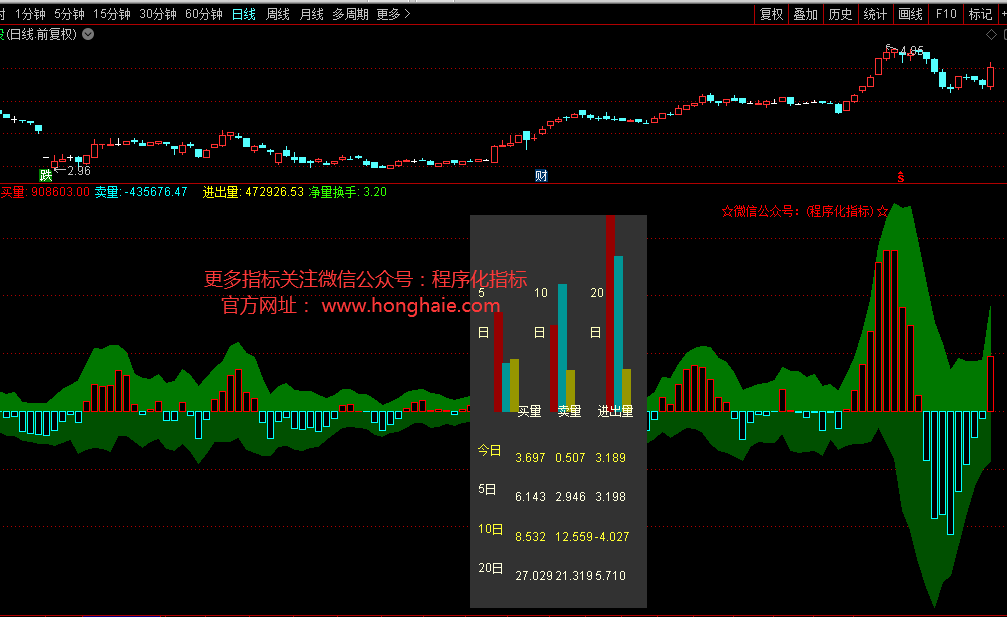1007x617 pixels.
Task: Toggle 复权 price adjustment
Action: (x=771, y=14)
